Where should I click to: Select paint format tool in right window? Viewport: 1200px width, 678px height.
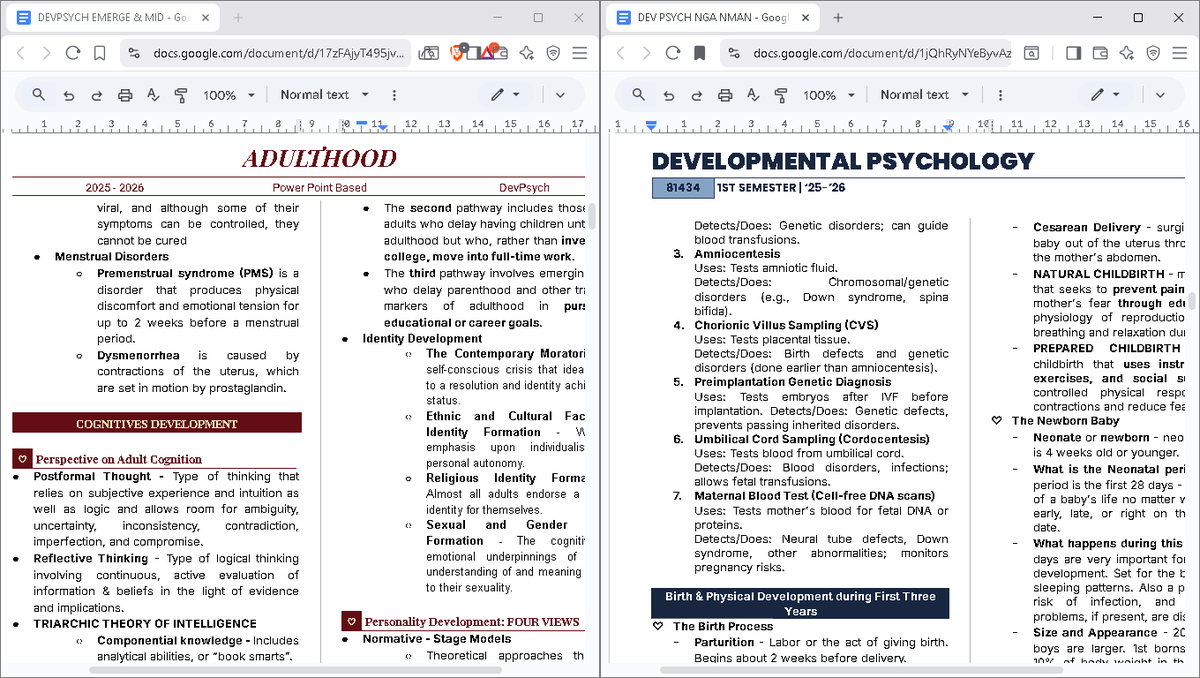[x=781, y=95]
